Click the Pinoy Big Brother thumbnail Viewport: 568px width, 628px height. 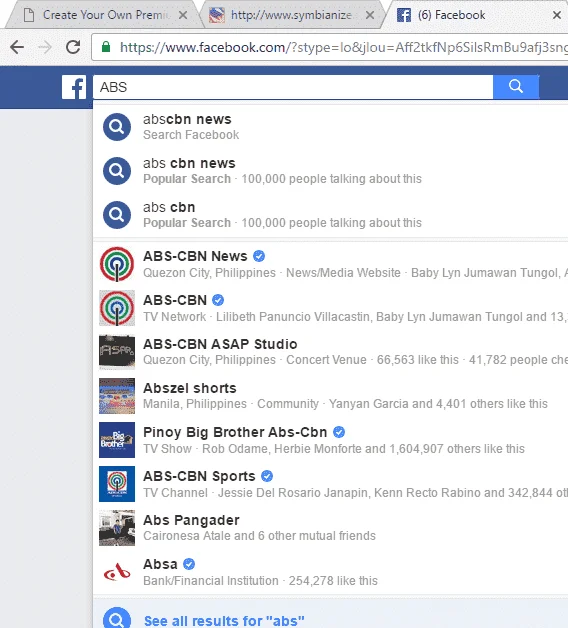(x=117, y=440)
